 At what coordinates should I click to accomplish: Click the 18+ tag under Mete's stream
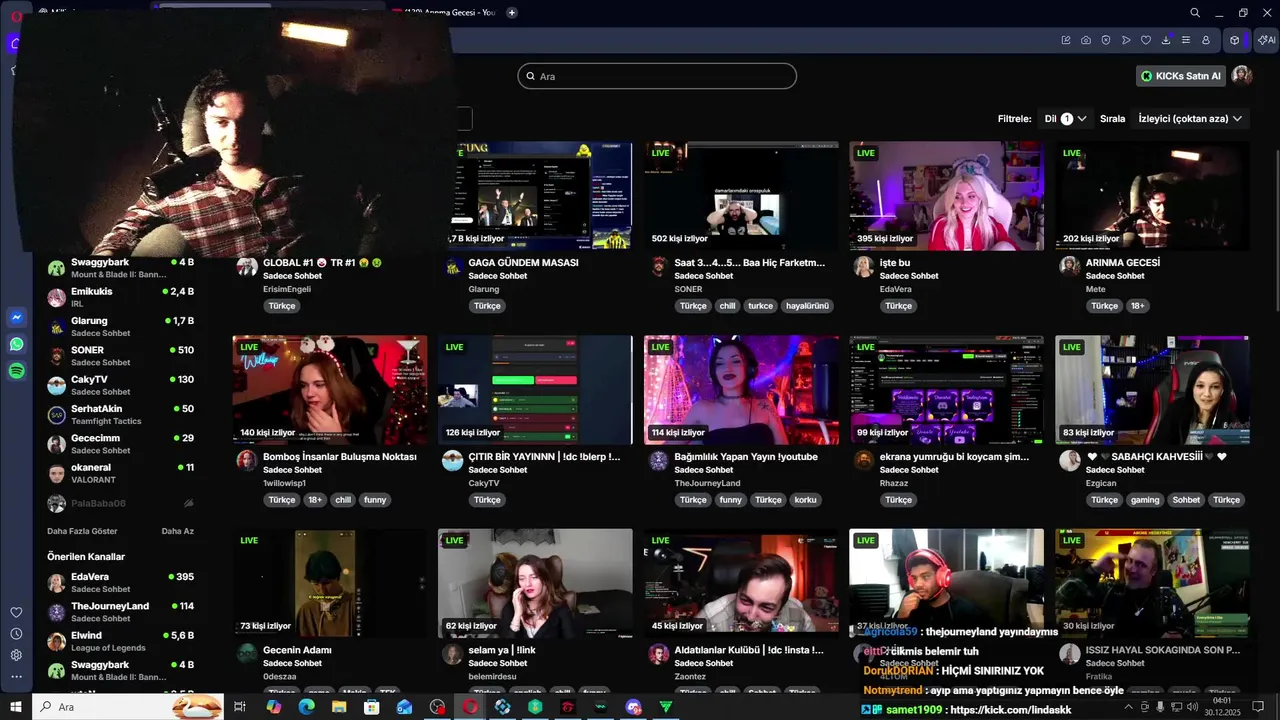1138,306
